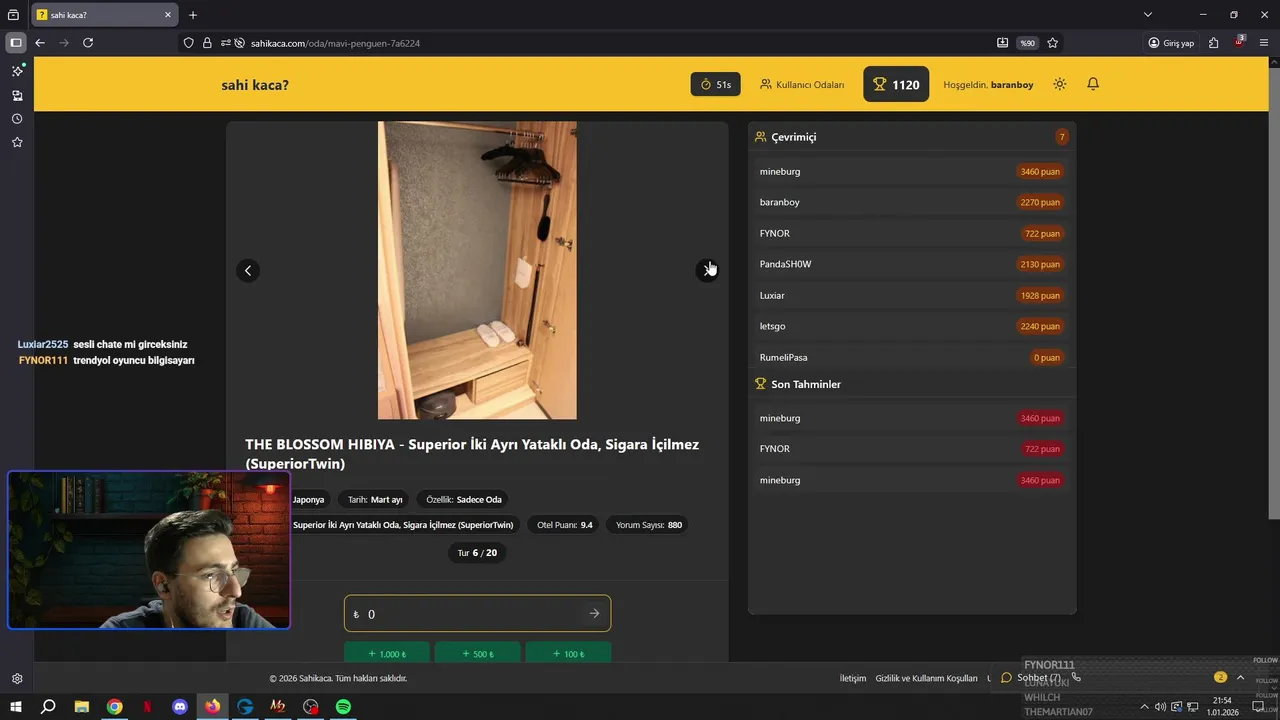The height and width of the screenshot is (720, 1280).
Task: Toggle the light/dark theme sun icon
Action: (1060, 84)
